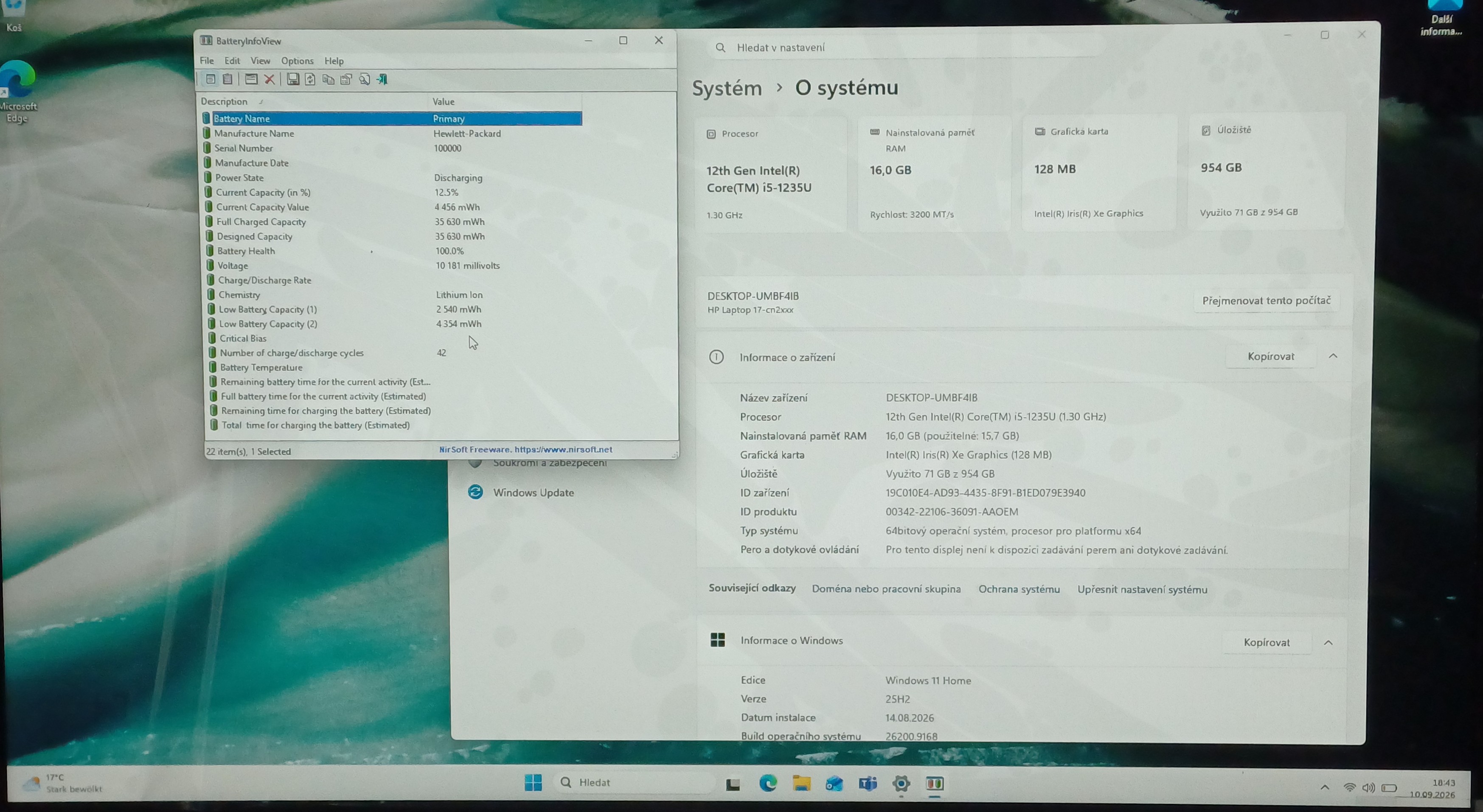1483x812 pixels.
Task: Select the Battery Name row
Action: (392, 118)
